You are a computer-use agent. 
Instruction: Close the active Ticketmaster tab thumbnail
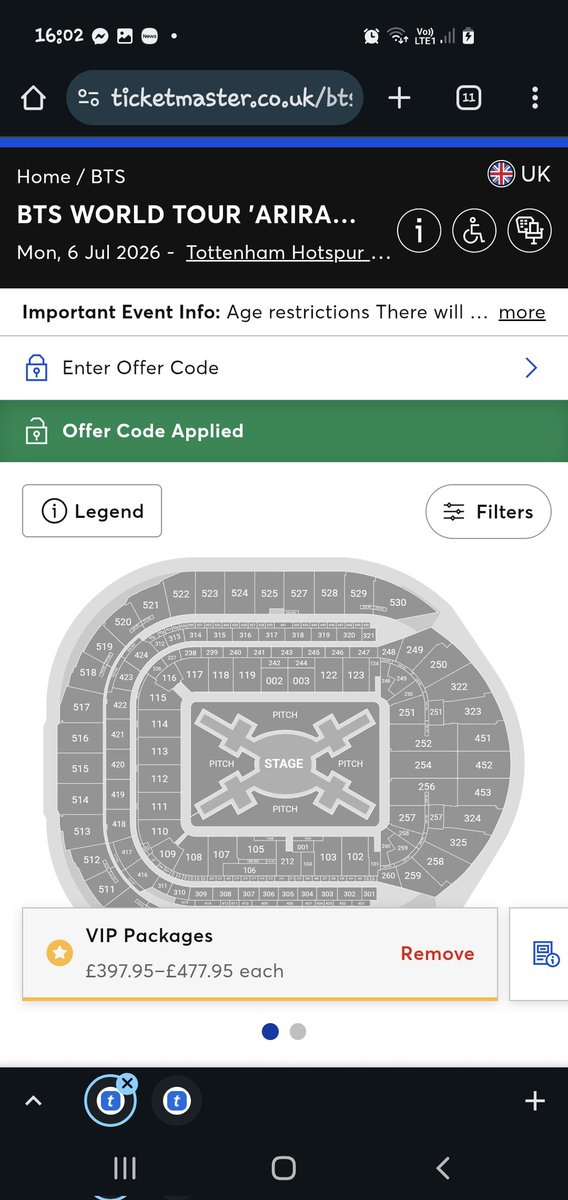click(x=127, y=1083)
